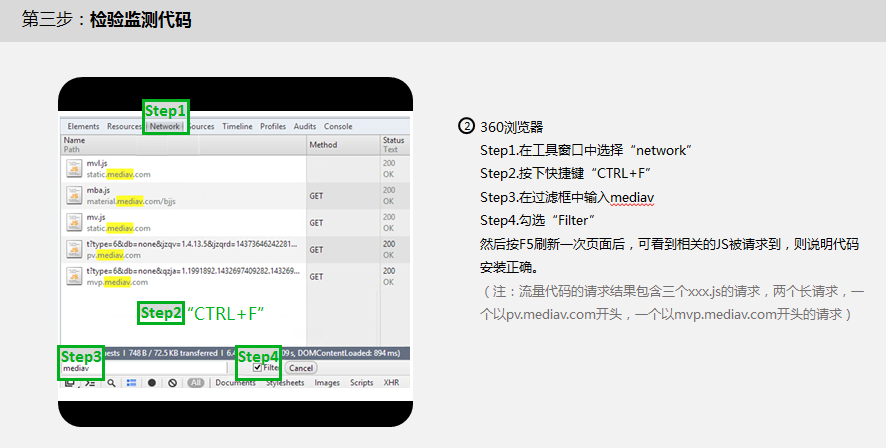
Task: Open the Elements tab
Action: tap(83, 127)
